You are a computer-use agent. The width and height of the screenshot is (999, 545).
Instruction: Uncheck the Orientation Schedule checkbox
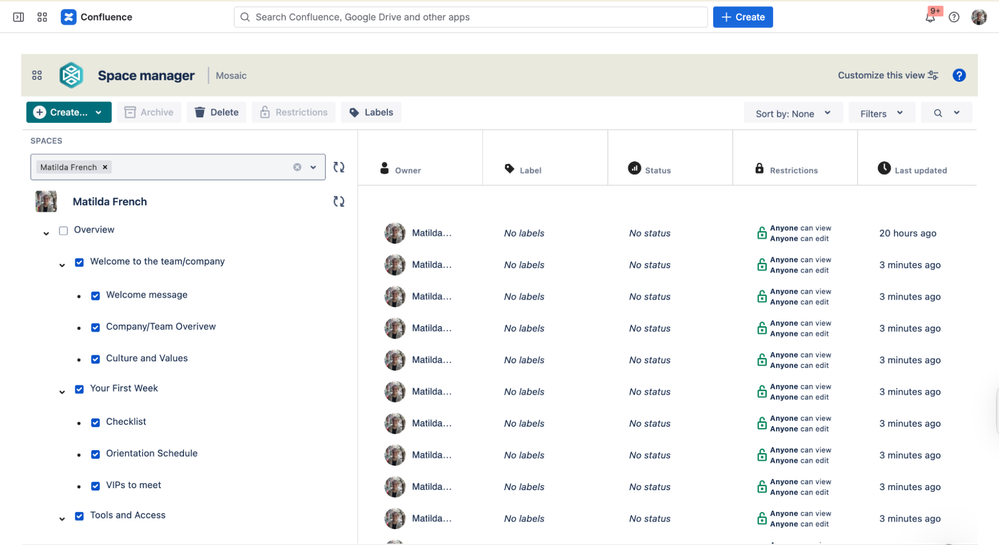95,454
